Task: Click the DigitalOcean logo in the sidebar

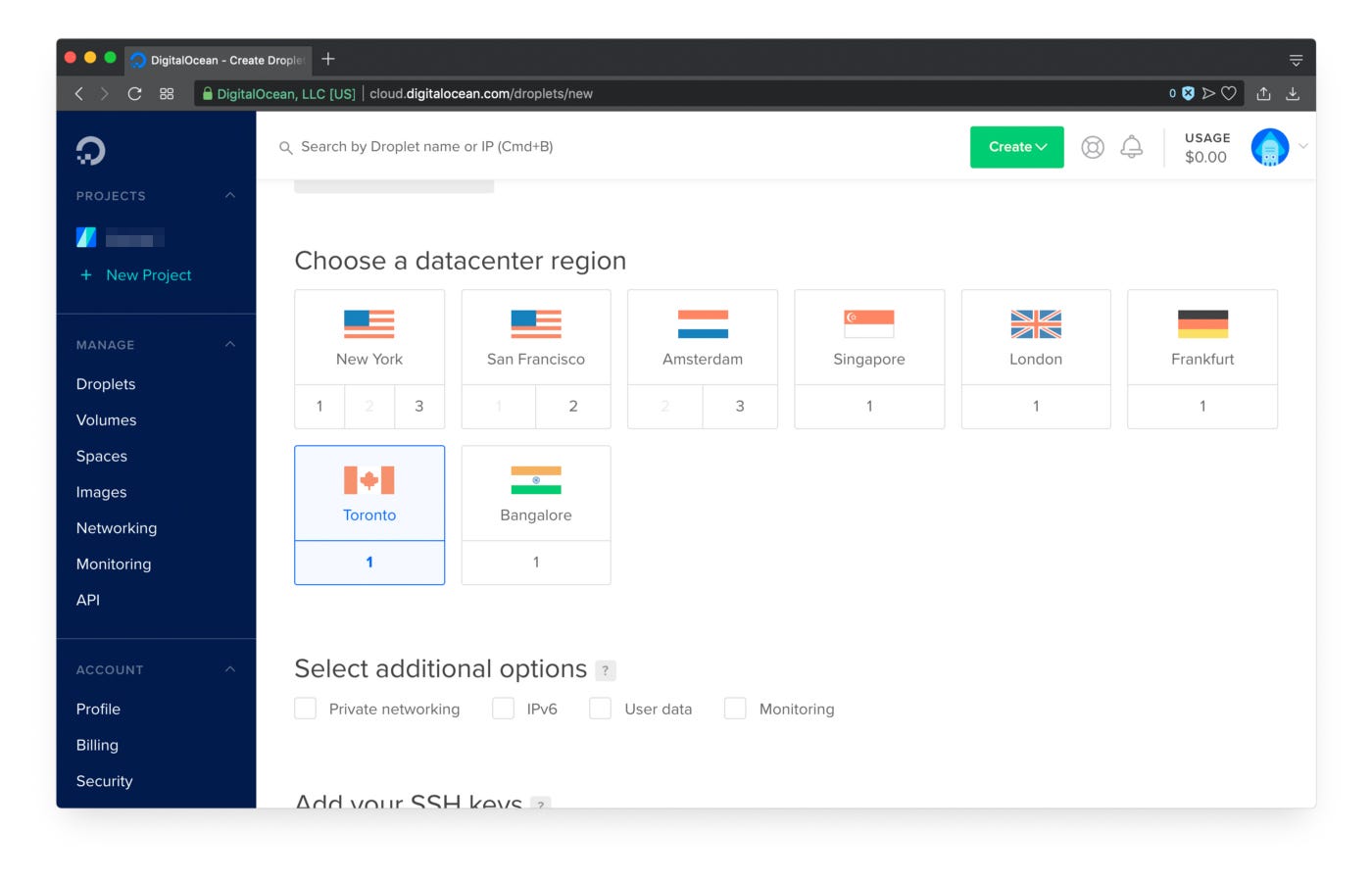Action: pos(90,150)
